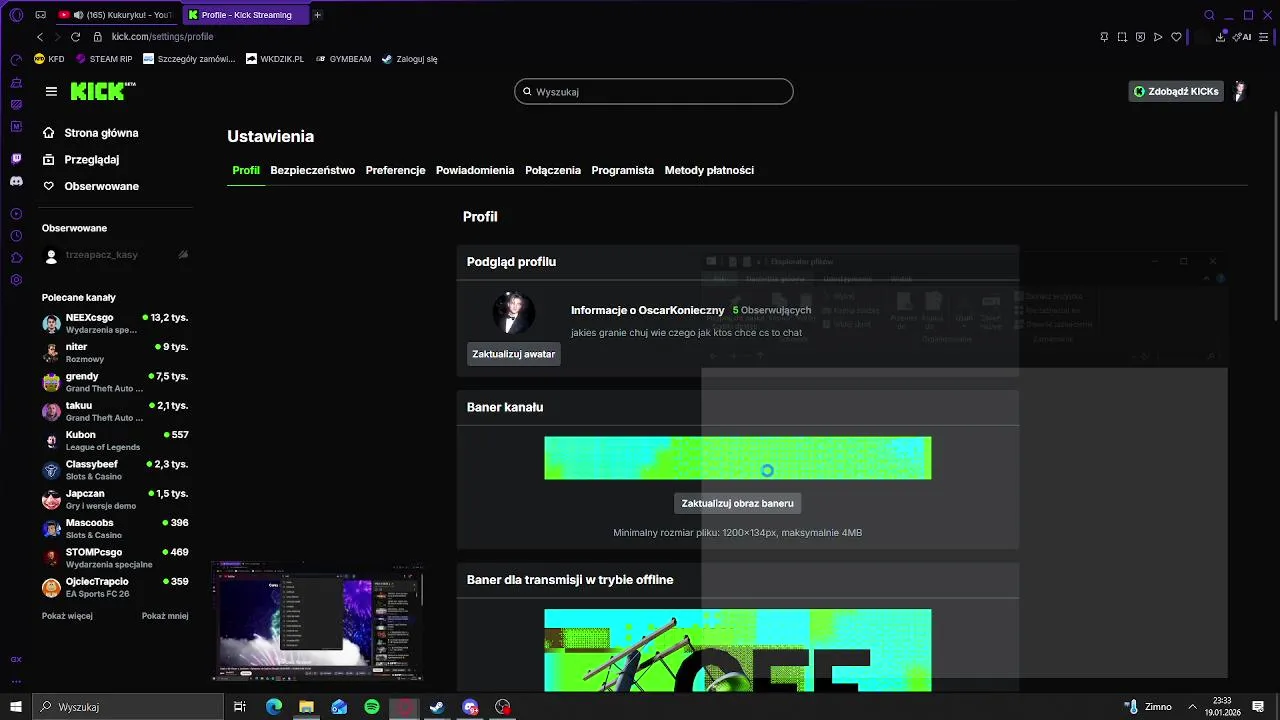Click the Windows Start button
Image resolution: width=1280 pixels, height=720 pixels.
[16, 707]
